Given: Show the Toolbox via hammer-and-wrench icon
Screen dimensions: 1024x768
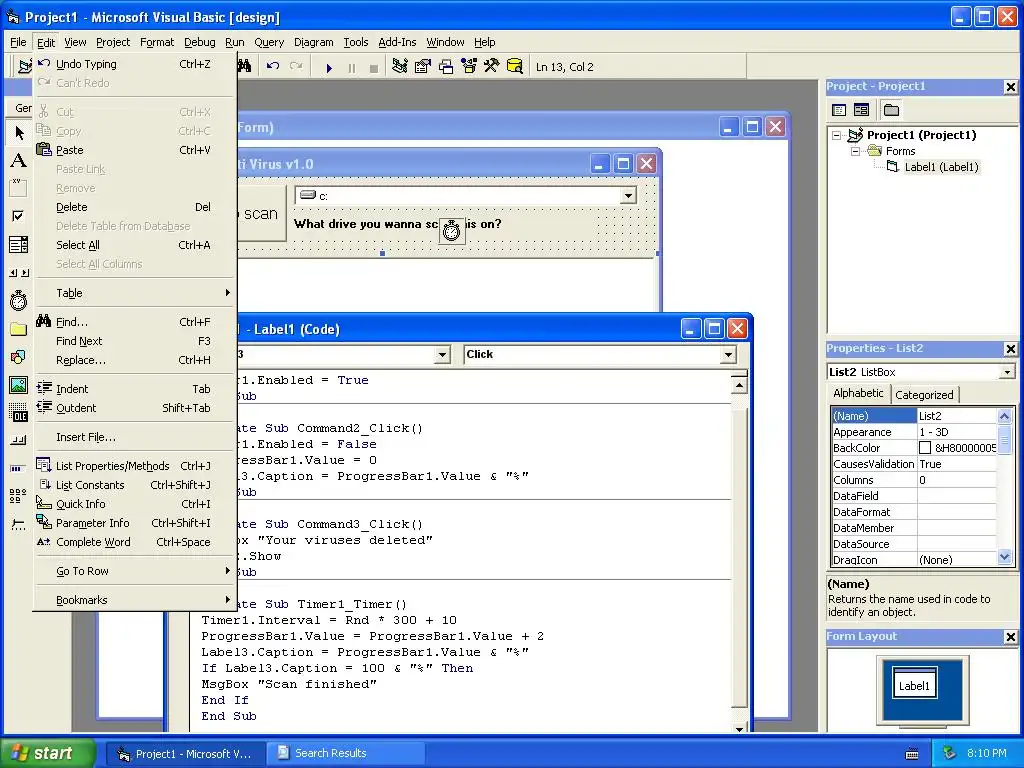Looking at the screenshot, I should click(x=491, y=67).
